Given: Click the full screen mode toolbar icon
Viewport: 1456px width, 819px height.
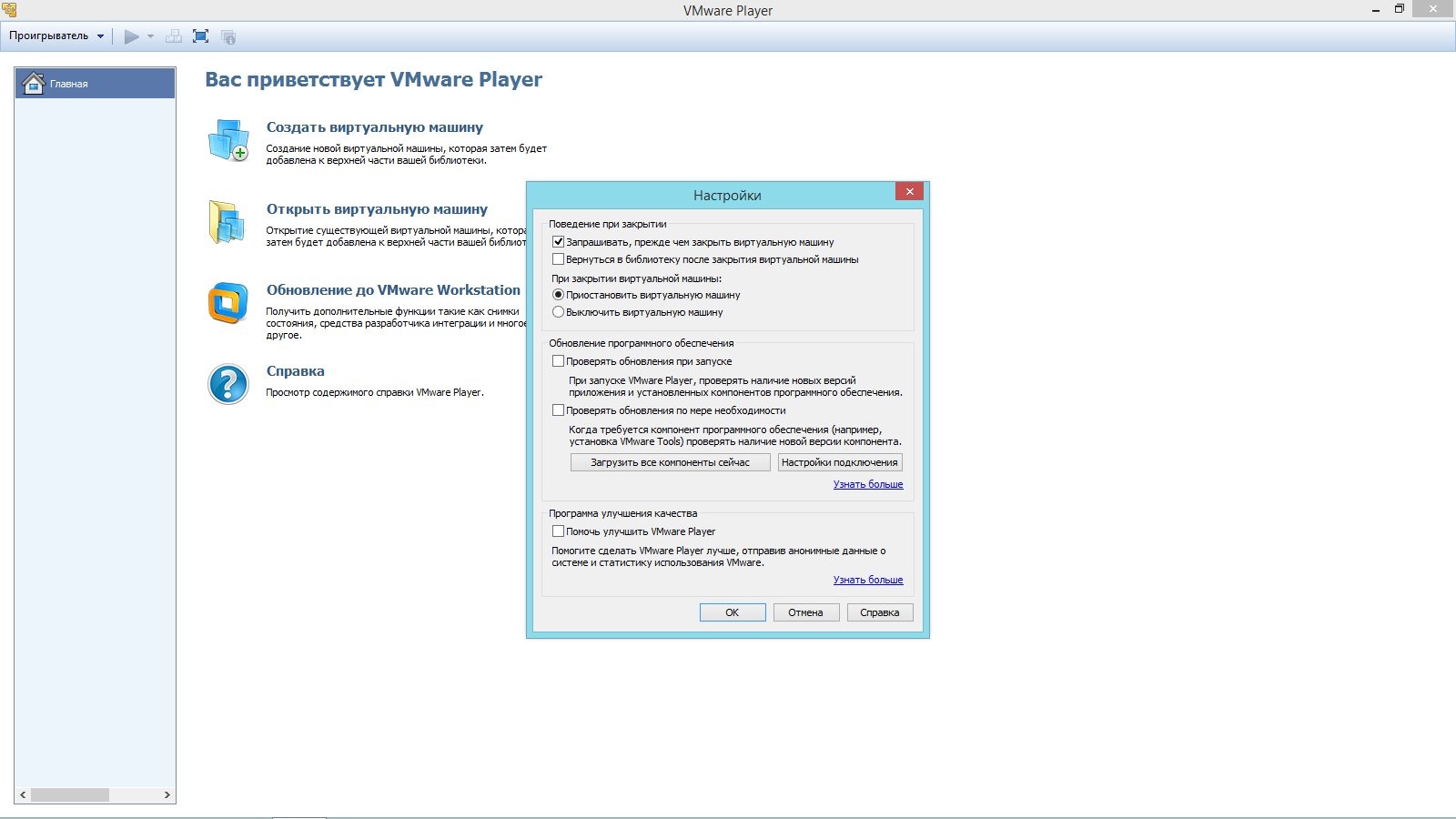Looking at the screenshot, I should click(201, 36).
